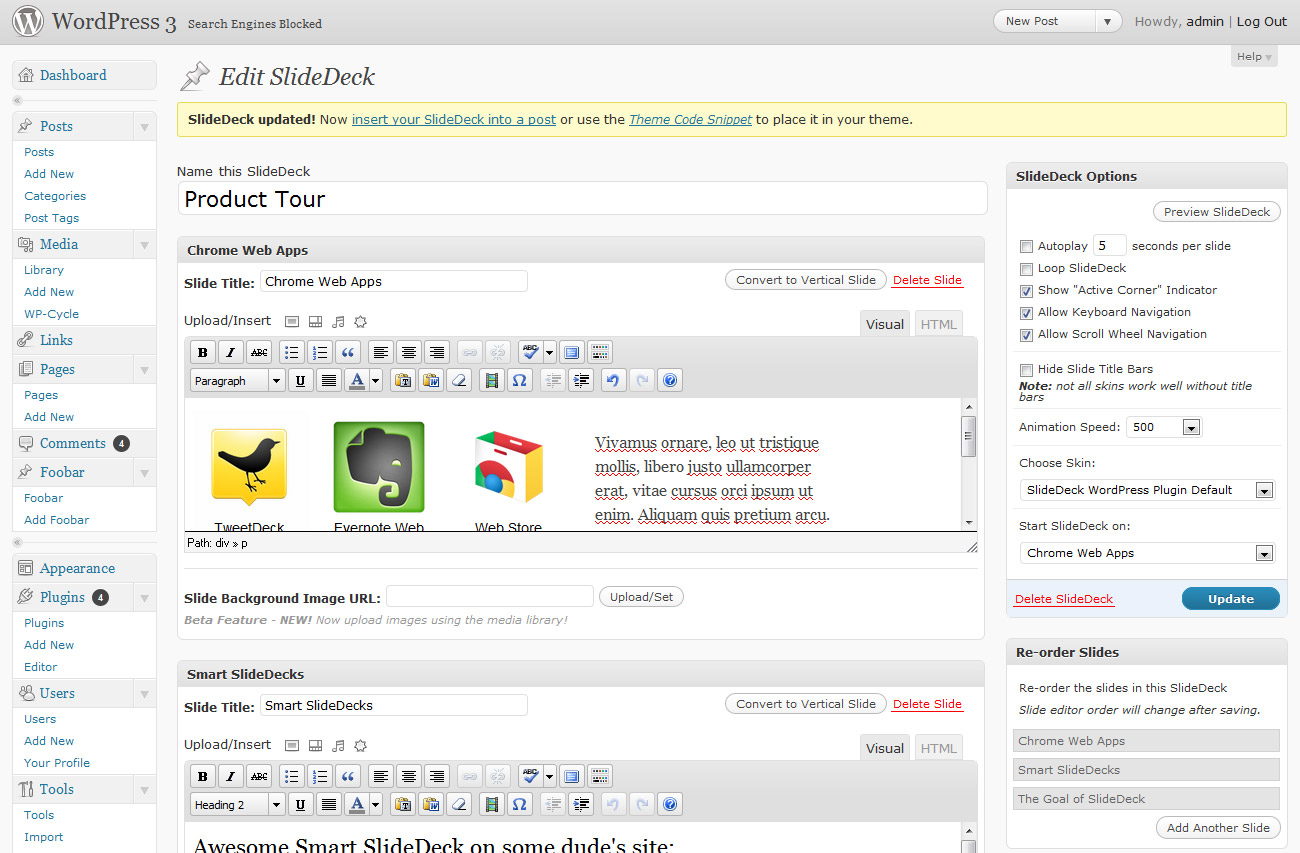Open text color picker arrow in Chrome Web Apps editor

(376, 381)
